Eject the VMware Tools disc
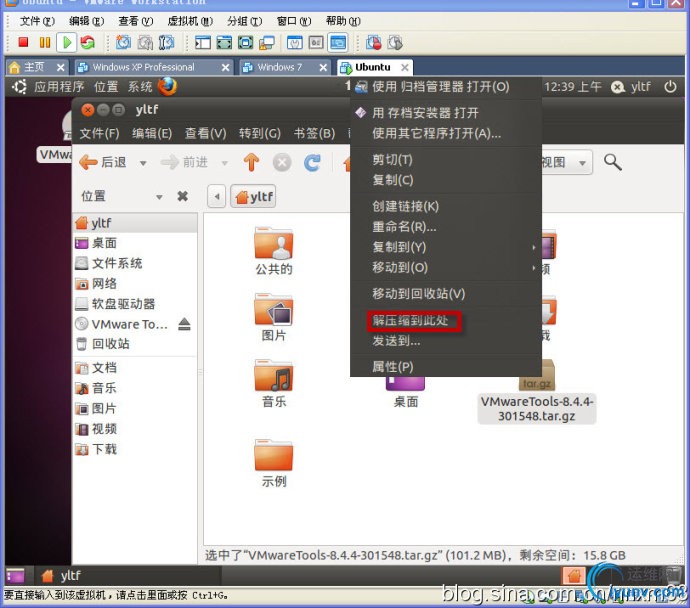The height and width of the screenshot is (608, 690). coord(184,324)
